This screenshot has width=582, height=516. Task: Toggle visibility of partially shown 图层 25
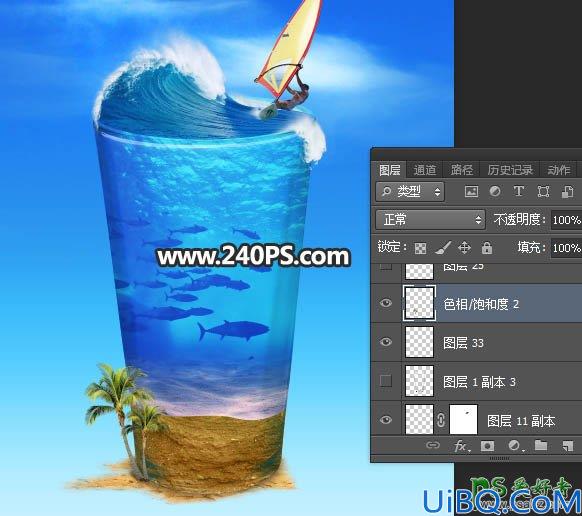[x=386, y=267]
